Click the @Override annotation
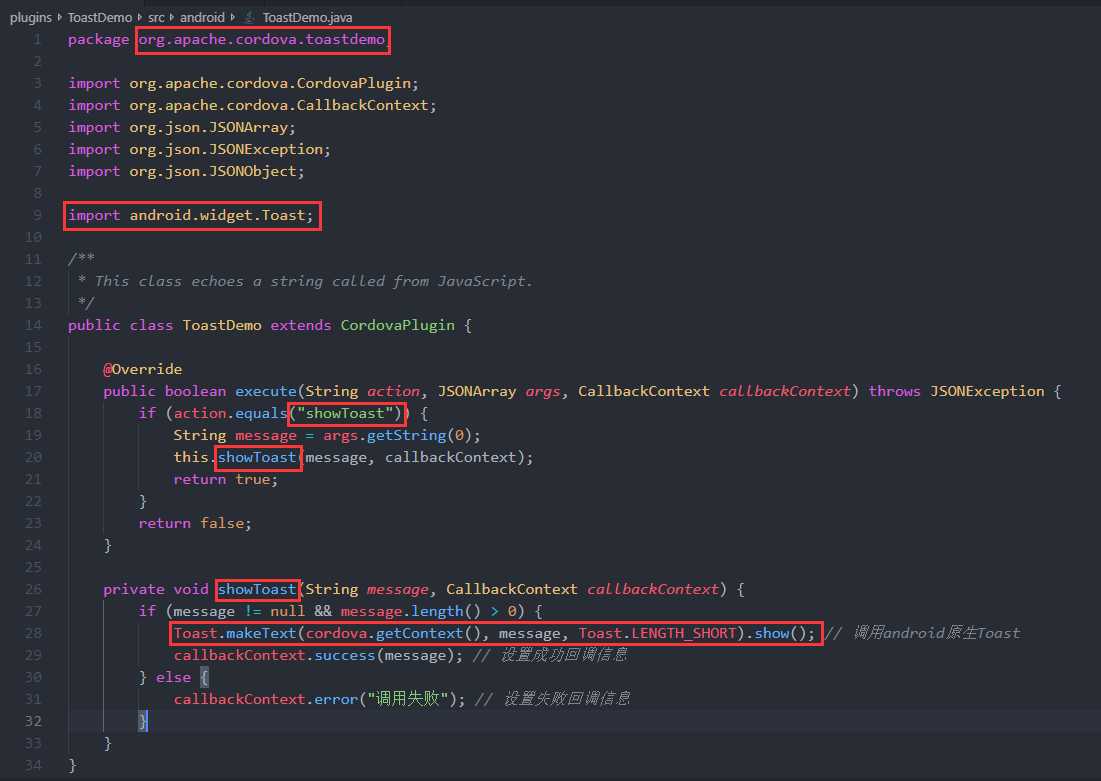The height and width of the screenshot is (781, 1101). point(143,369)
